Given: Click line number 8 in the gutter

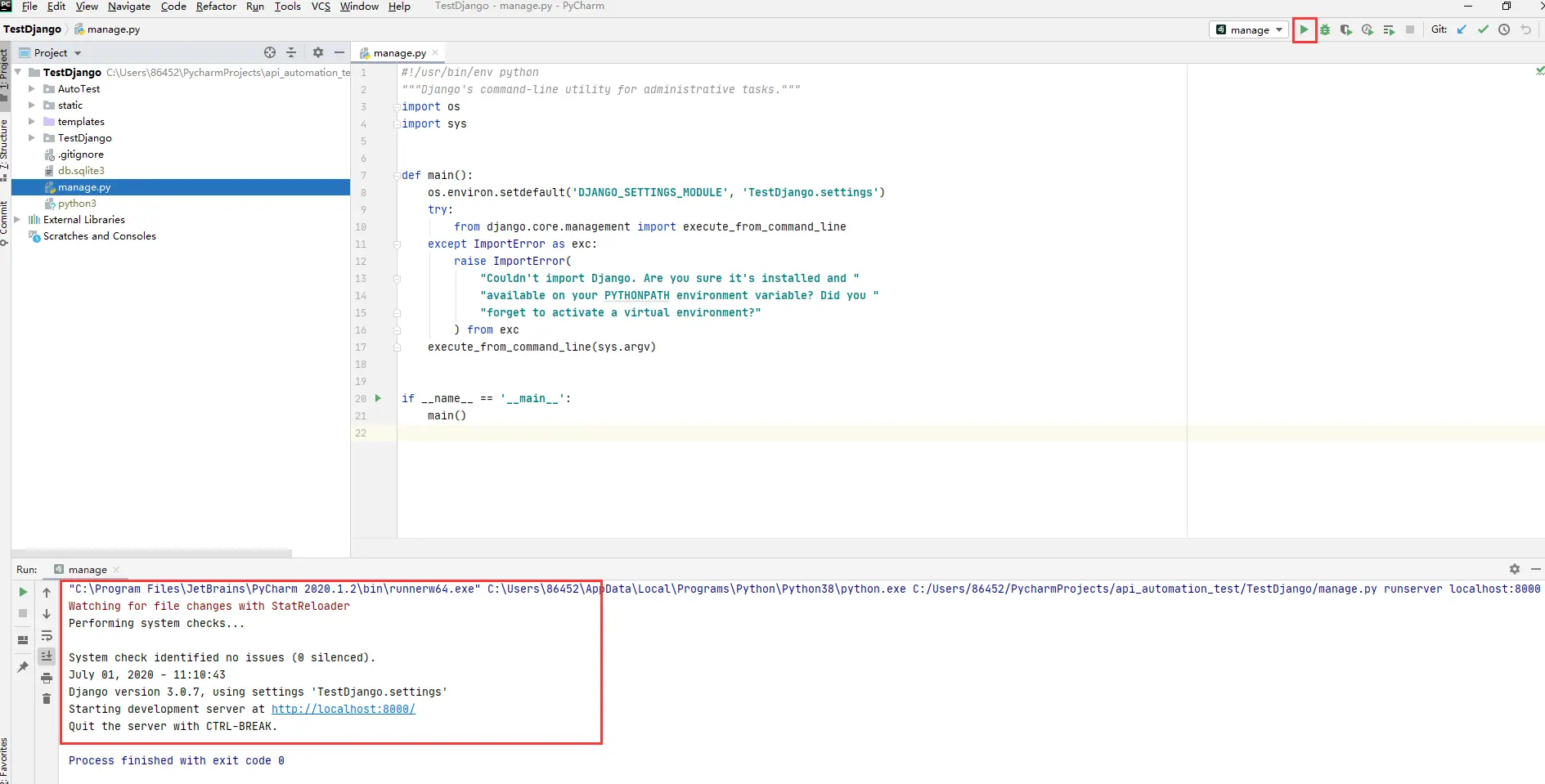Looking at the screenshot, I should (x=363, y=192).
